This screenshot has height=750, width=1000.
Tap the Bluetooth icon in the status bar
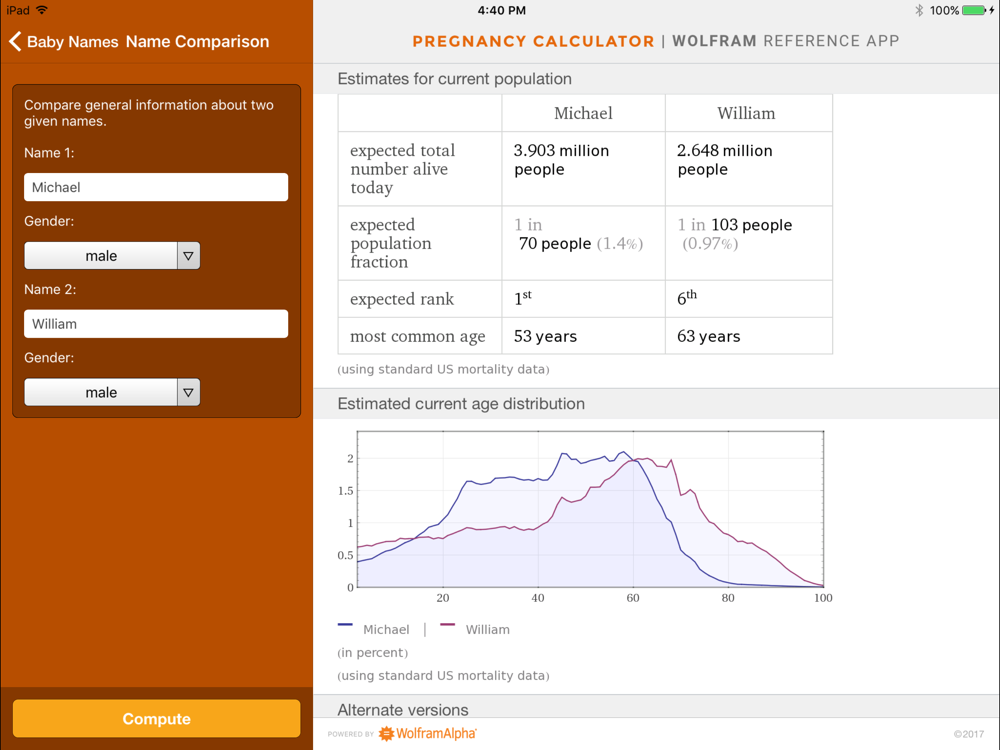(x=919, y=10)
